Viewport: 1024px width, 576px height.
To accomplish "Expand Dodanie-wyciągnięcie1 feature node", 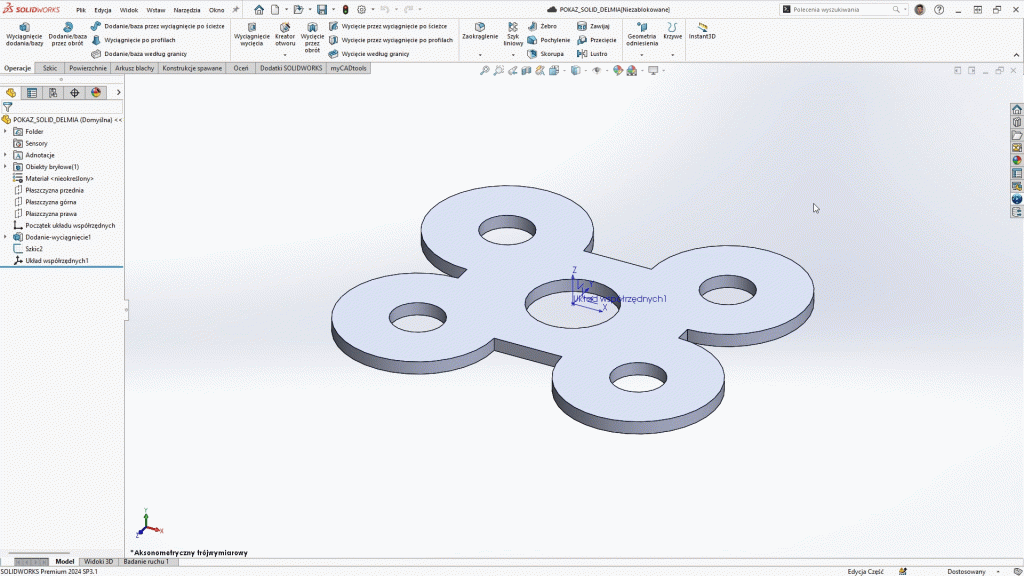I will pos(6,237).
